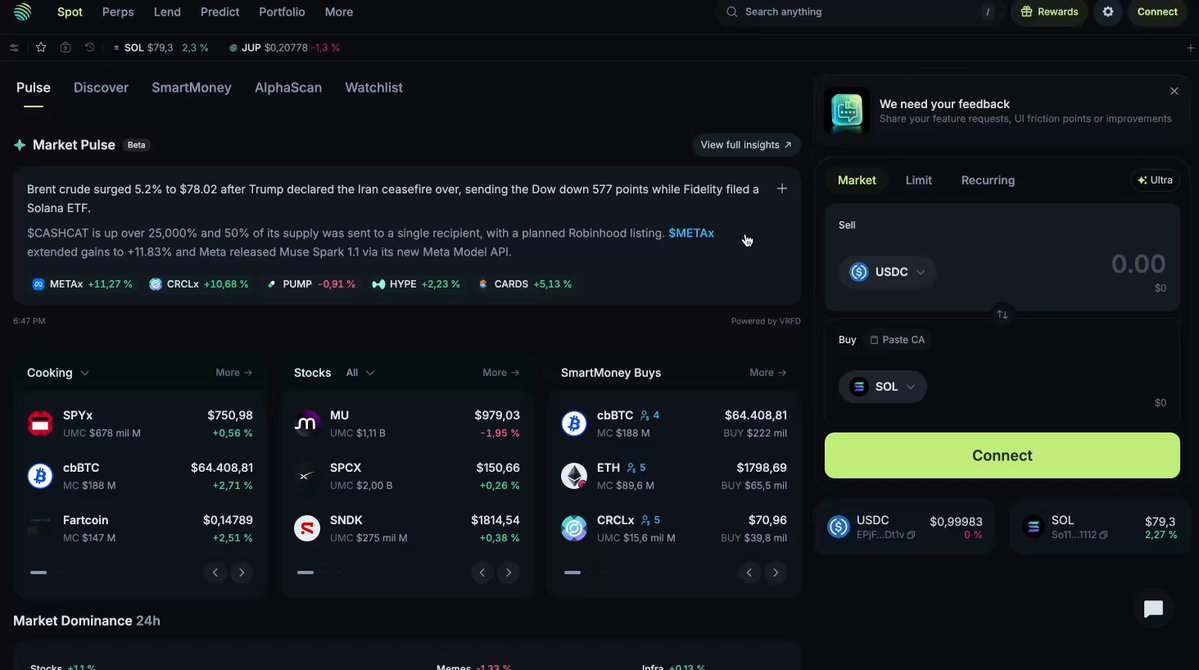
Task: Go to the Lend section
Action: [167, 11]
